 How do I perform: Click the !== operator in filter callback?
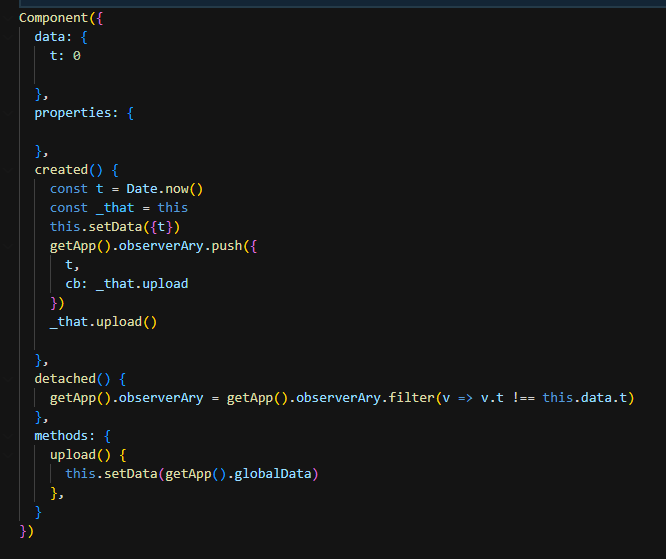522,397
